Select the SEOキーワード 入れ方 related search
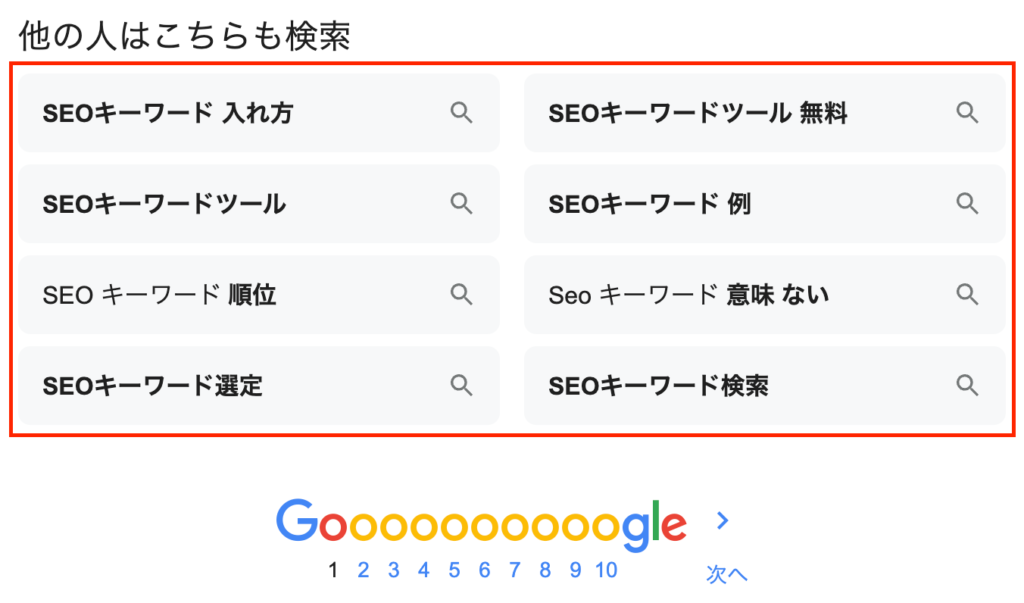The image size is (1024, 603). coord(168,113)
